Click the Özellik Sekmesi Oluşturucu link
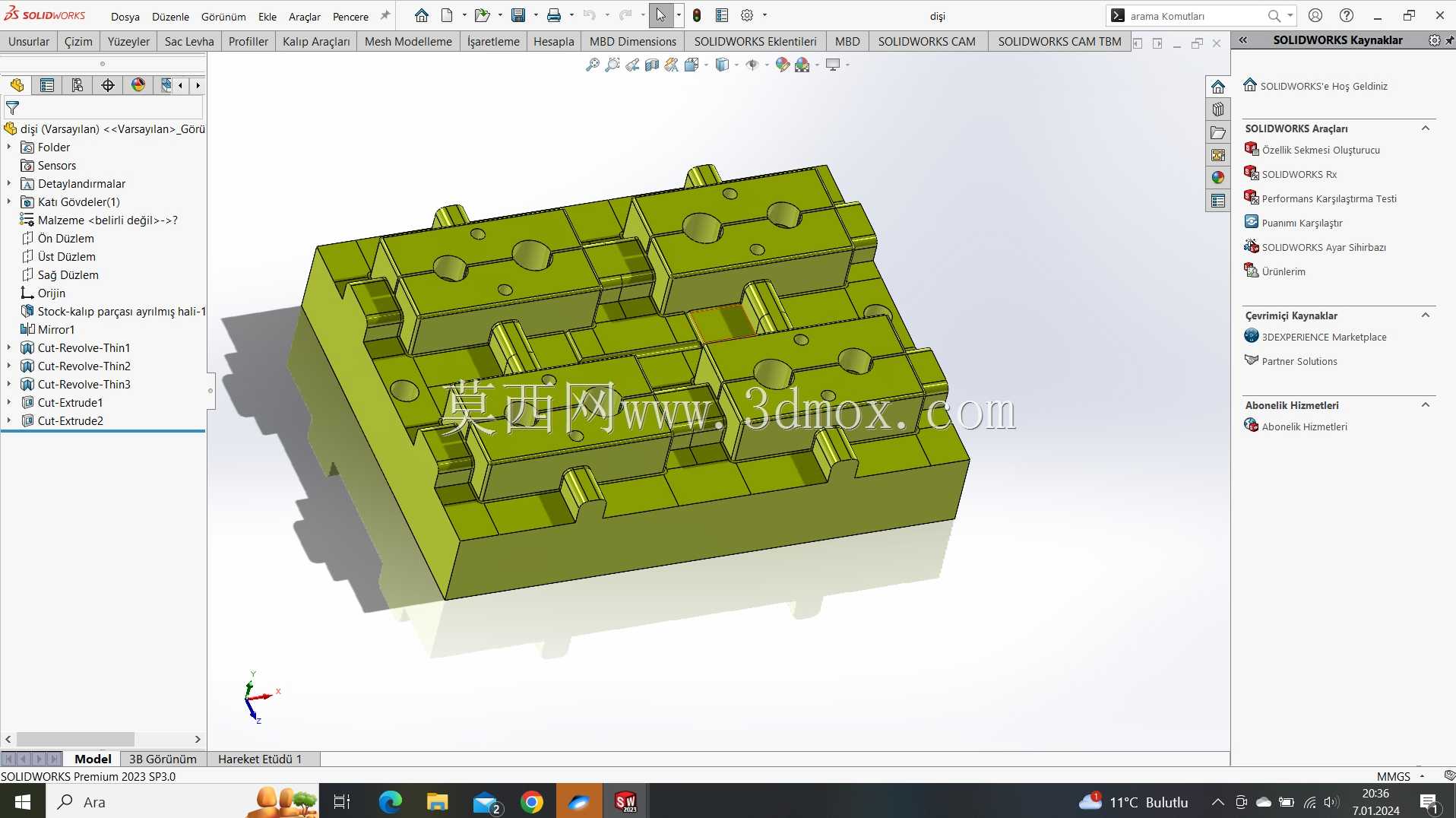Viewport: 1456px width, 818px height. click(x=1320, y=150)
